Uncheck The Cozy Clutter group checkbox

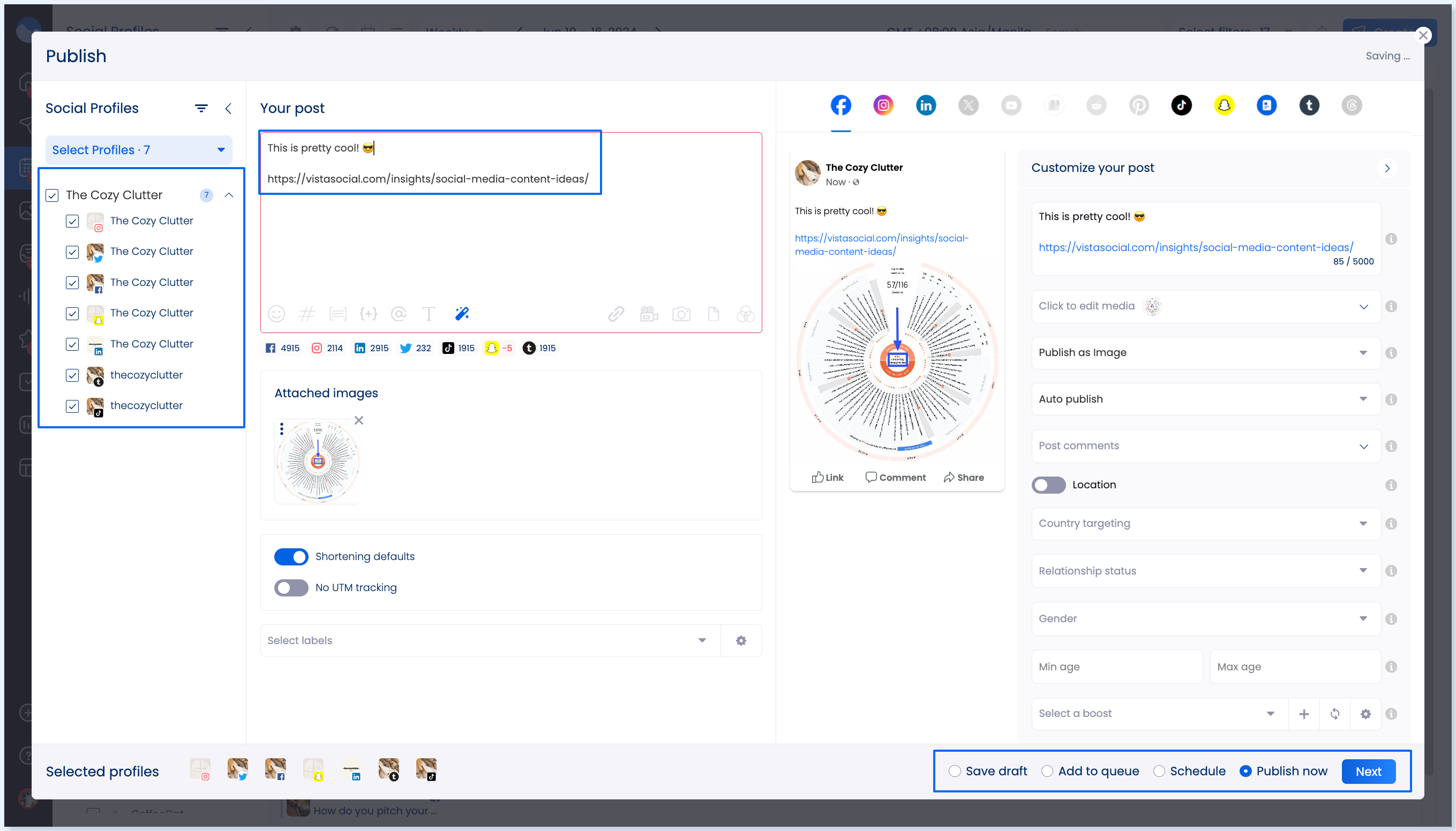click(52, 195)
